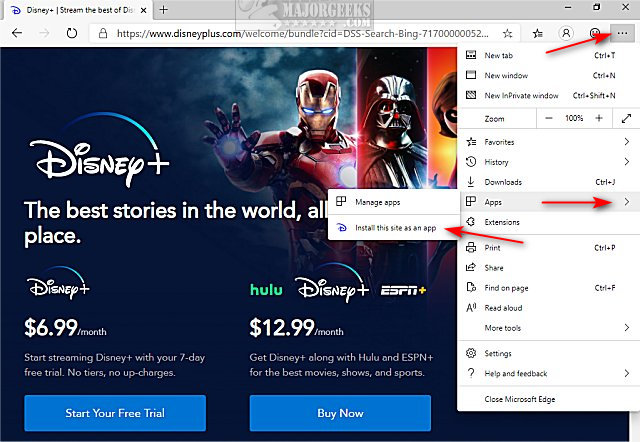Open Extensions from the menu

point(549,222)
